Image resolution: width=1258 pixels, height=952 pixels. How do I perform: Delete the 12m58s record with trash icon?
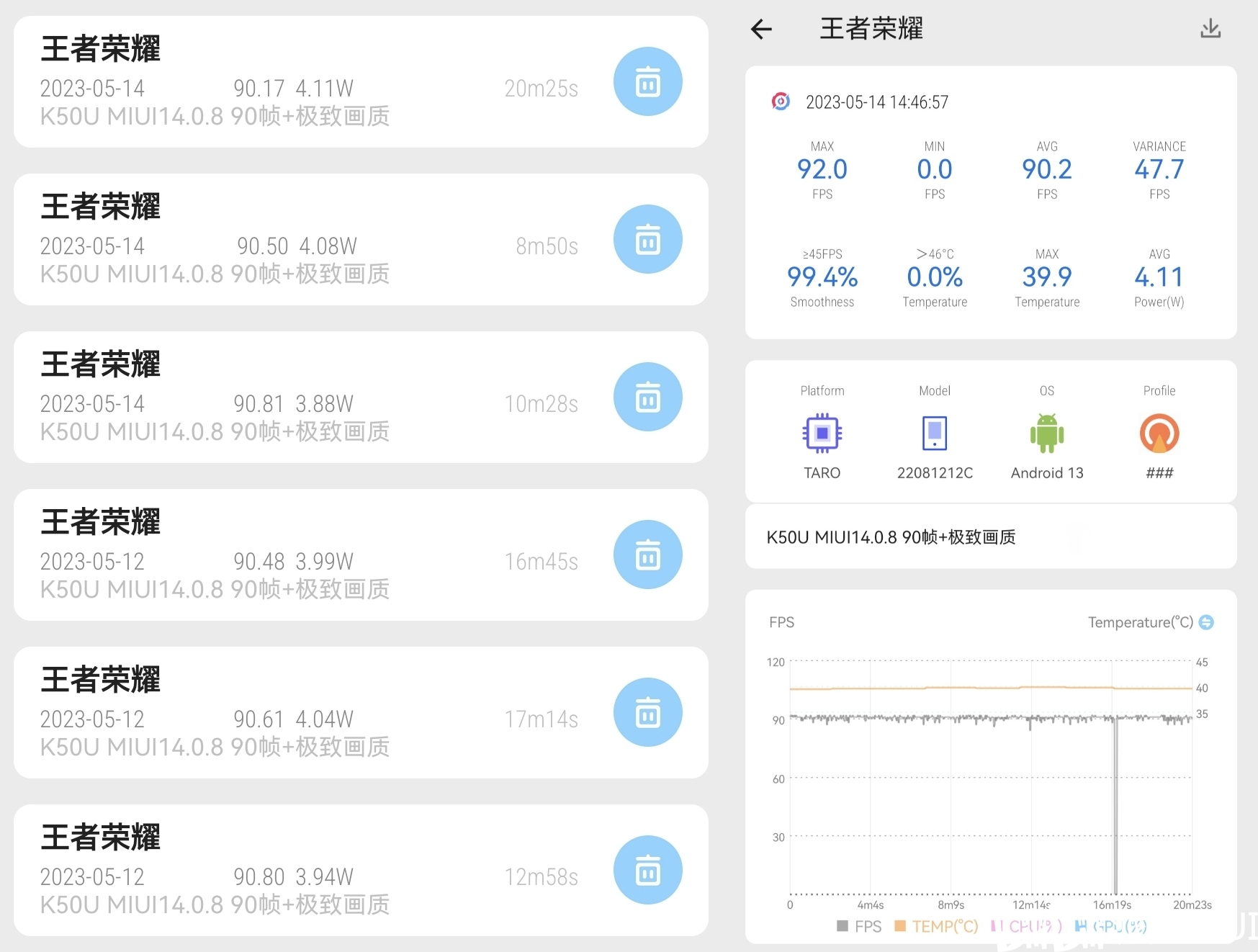tap(647, 871)
